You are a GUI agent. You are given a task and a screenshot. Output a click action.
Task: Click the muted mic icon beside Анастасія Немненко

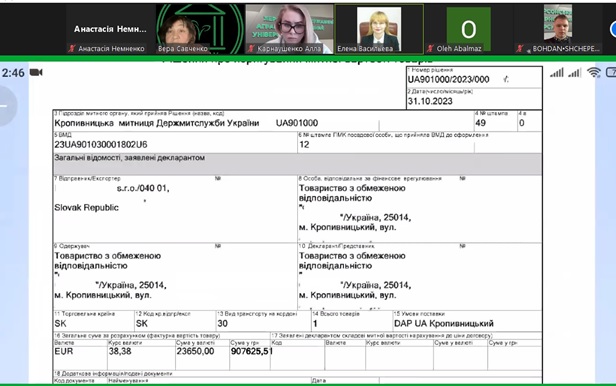click(x=72, y=49)
